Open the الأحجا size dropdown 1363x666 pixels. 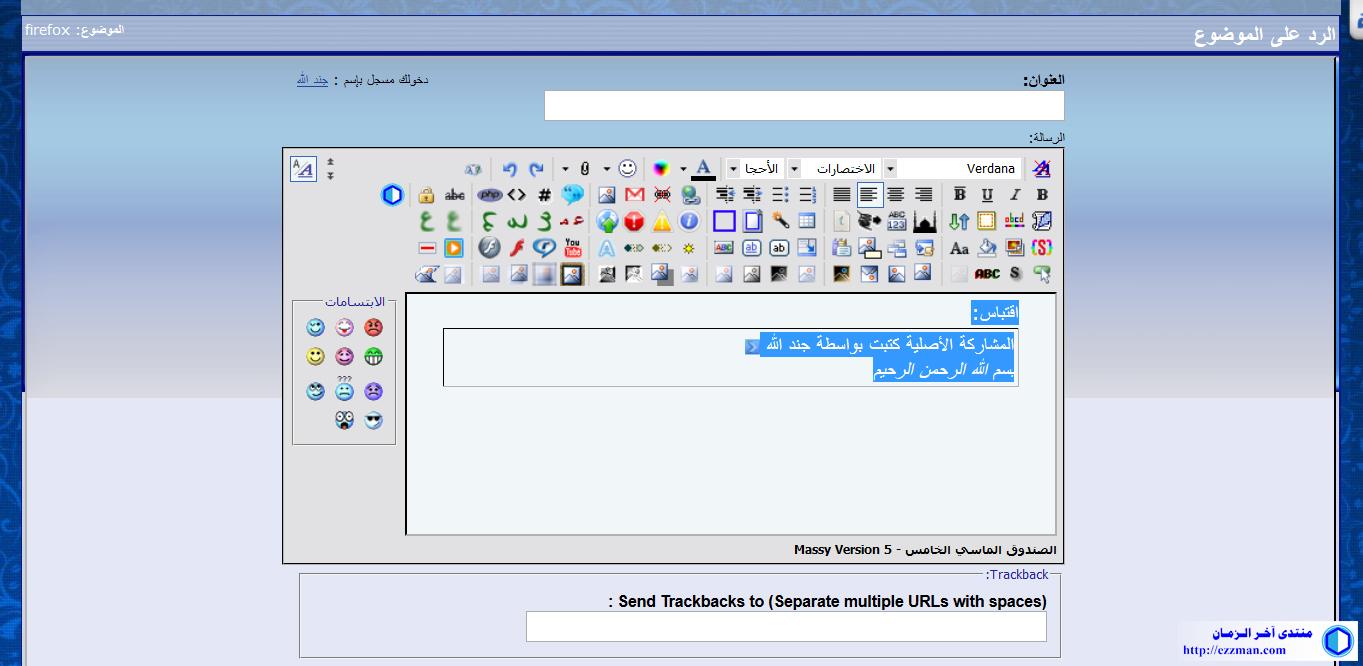coord(733,169)
